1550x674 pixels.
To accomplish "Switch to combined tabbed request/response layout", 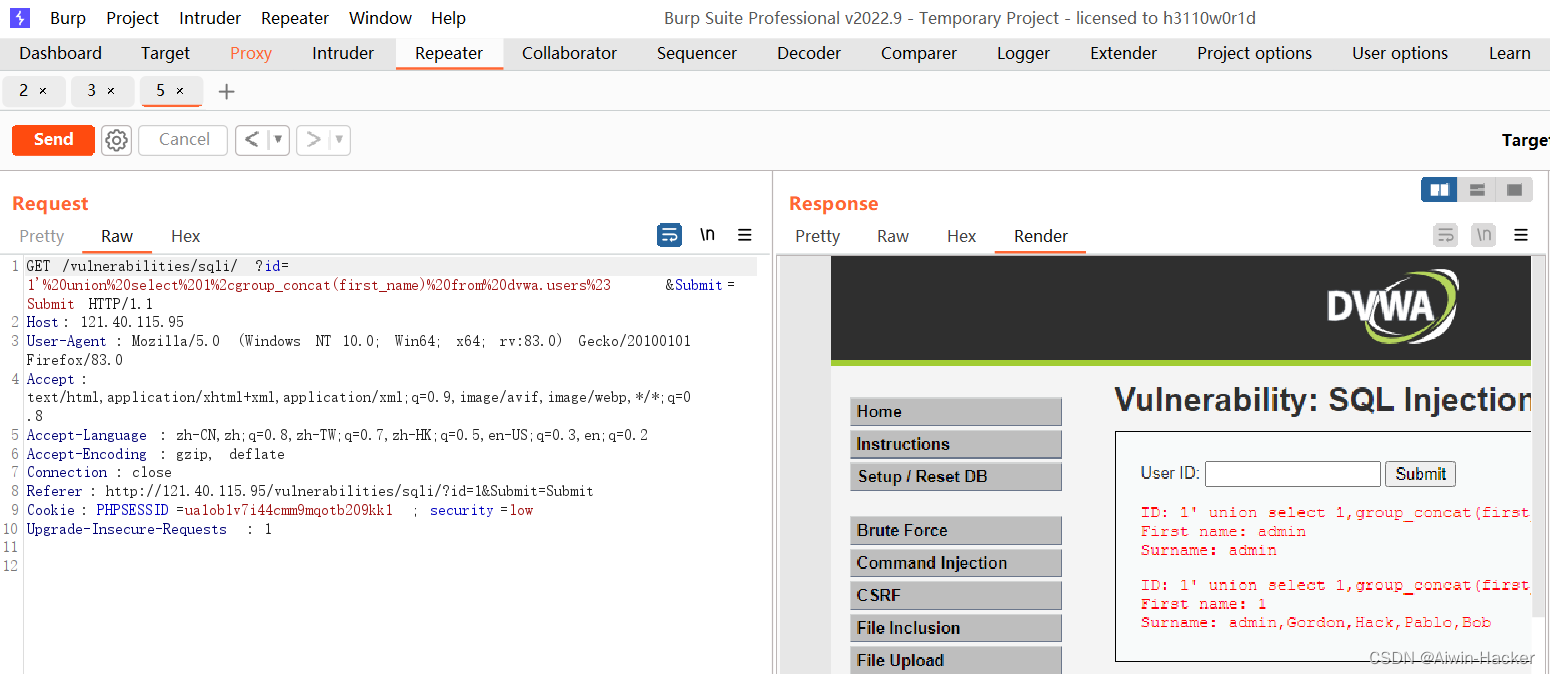I will (1514, 190).
